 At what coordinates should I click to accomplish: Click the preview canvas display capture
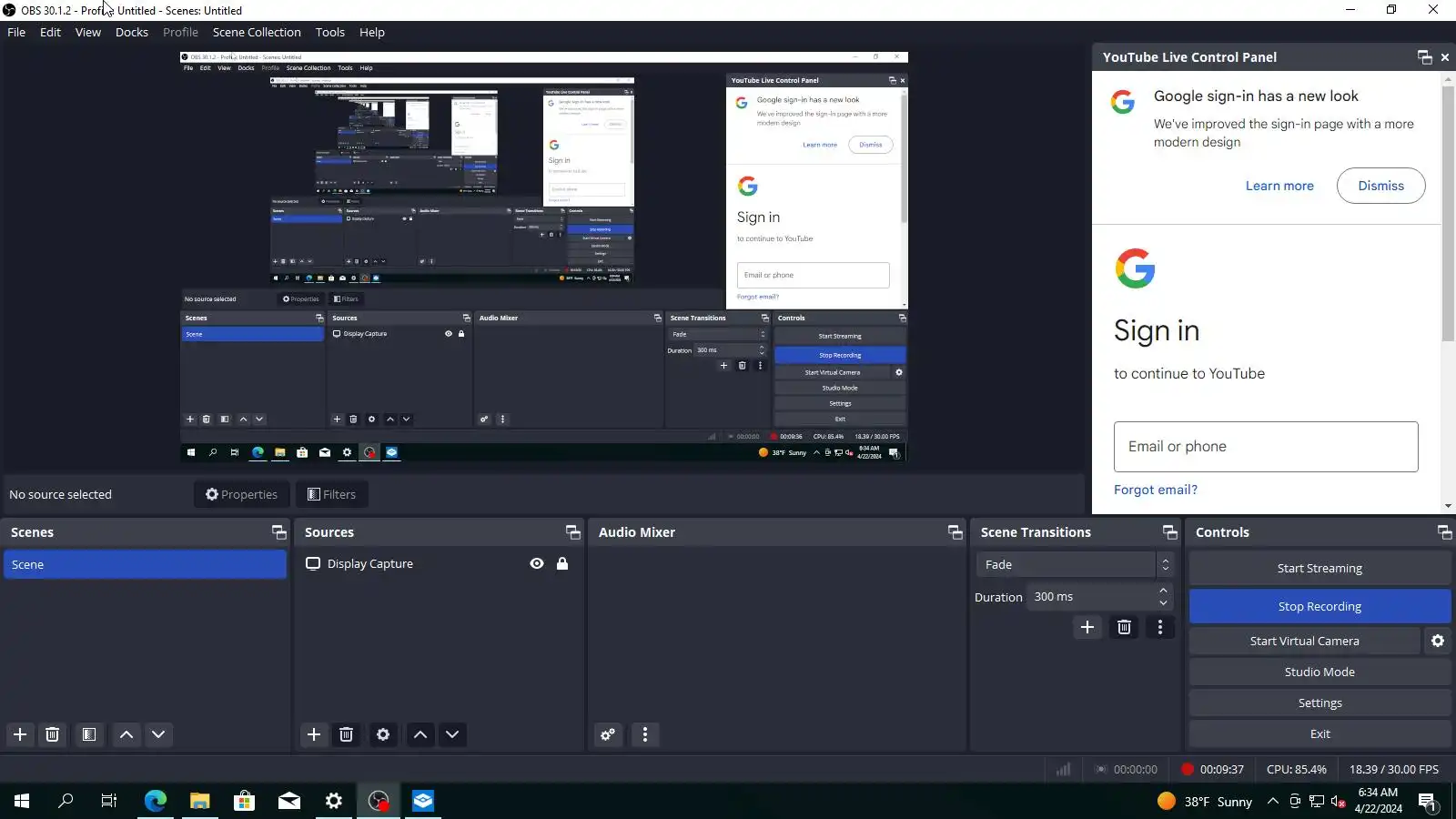(x=543, y=257)
